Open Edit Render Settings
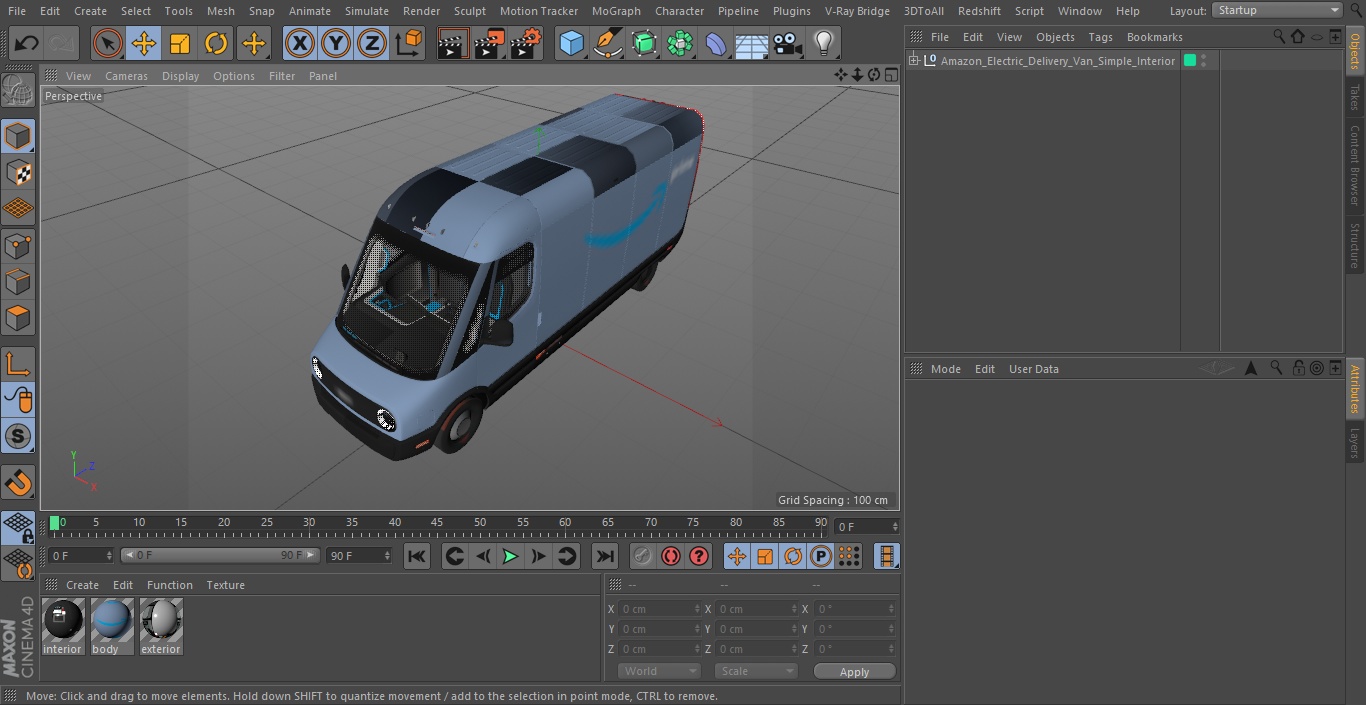Viewport: 1366px width, 705px height. (526, 43)
